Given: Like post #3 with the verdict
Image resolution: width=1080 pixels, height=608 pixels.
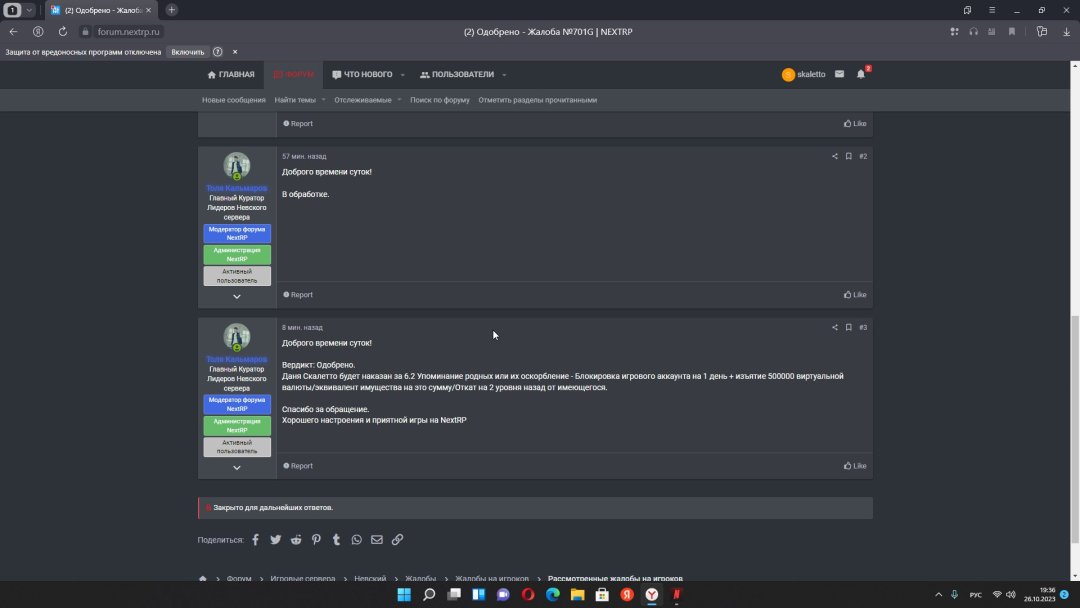Looking at the screenshot, I should 855,466.
